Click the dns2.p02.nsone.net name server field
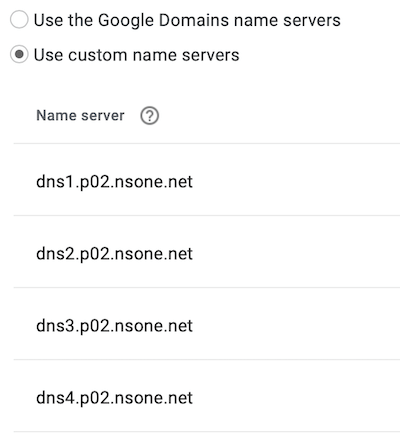The image size is (400, 441). pyautogui.click(x=207, y=252)
